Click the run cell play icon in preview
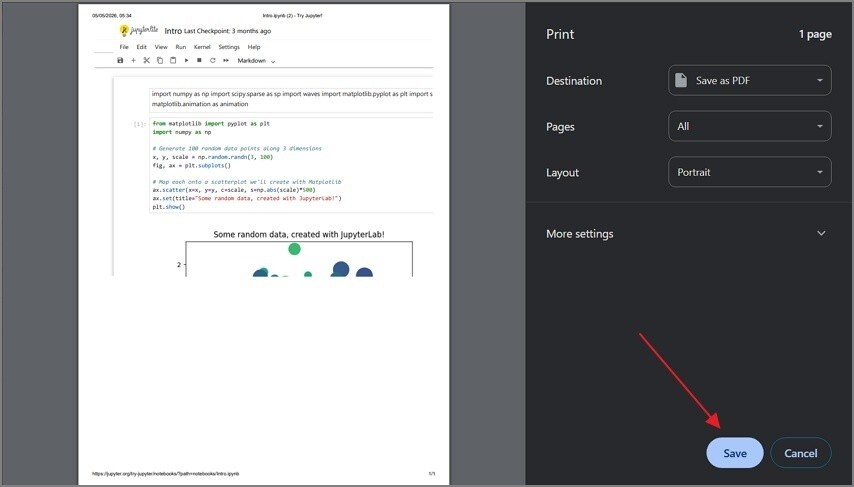Viewport: 854px width, 487px height. click(186, 60)
